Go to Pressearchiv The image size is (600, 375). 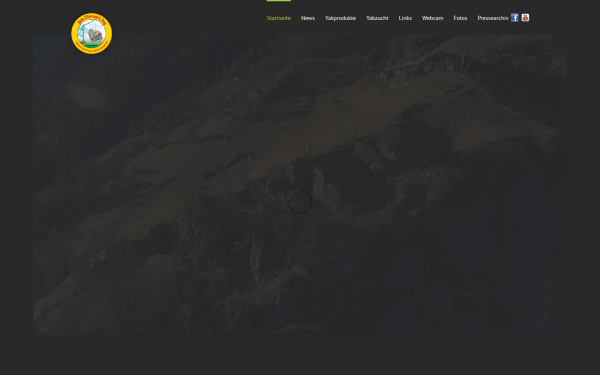point(493,18)
